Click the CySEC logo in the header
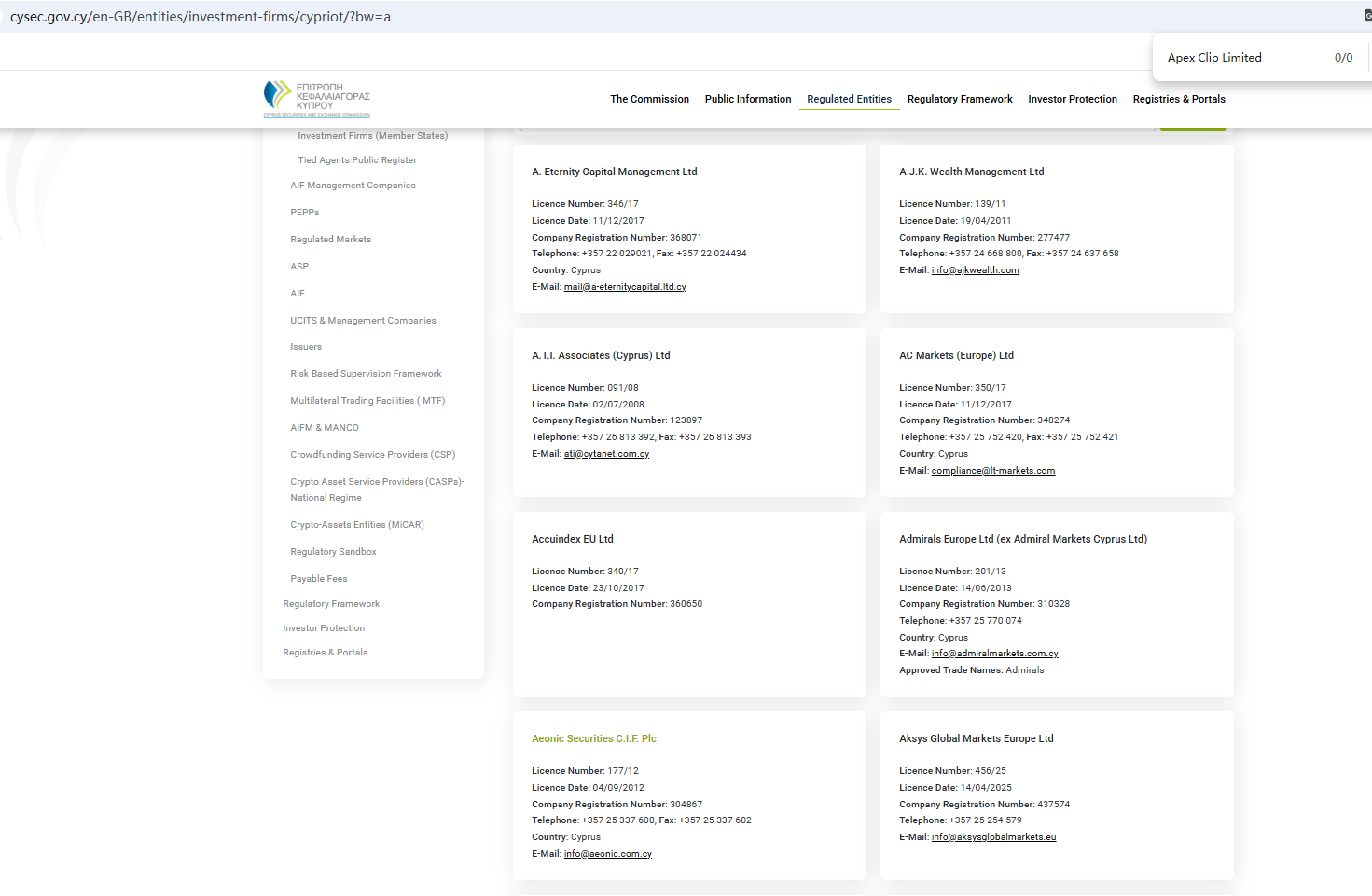The width and height of the screenshot is (1372, 896). pyautogui.click(x=317, y=99)
